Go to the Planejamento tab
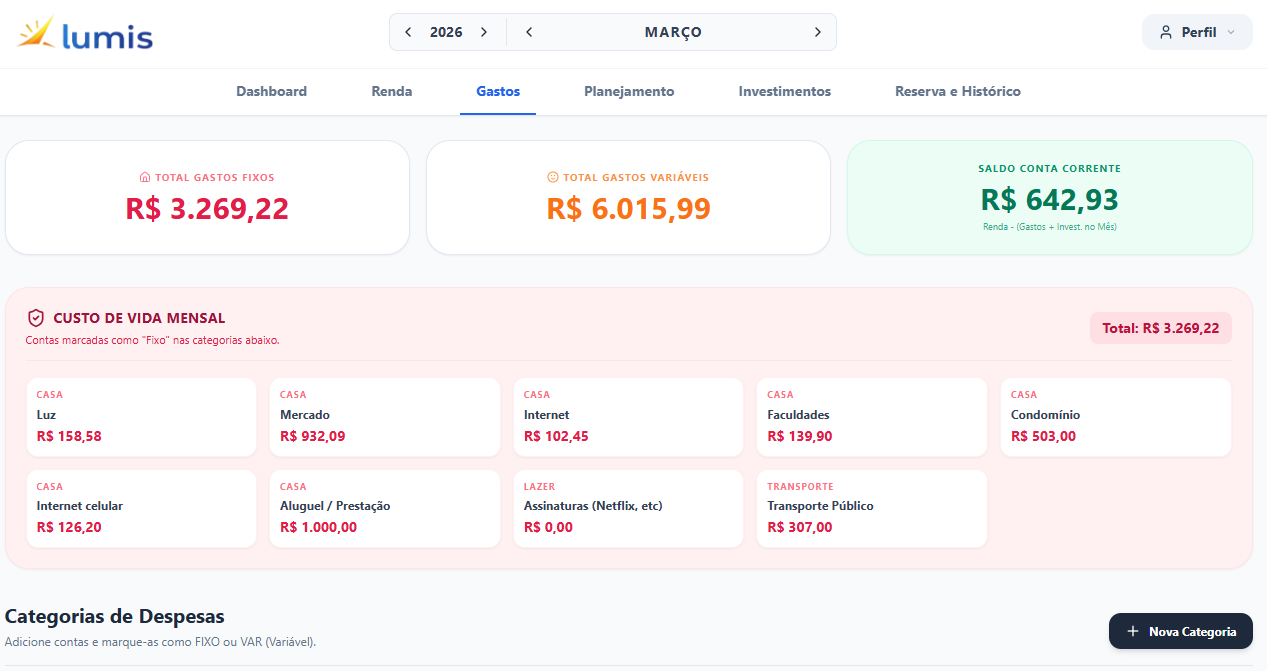1267x671 pixels. [x=629, y=91]
